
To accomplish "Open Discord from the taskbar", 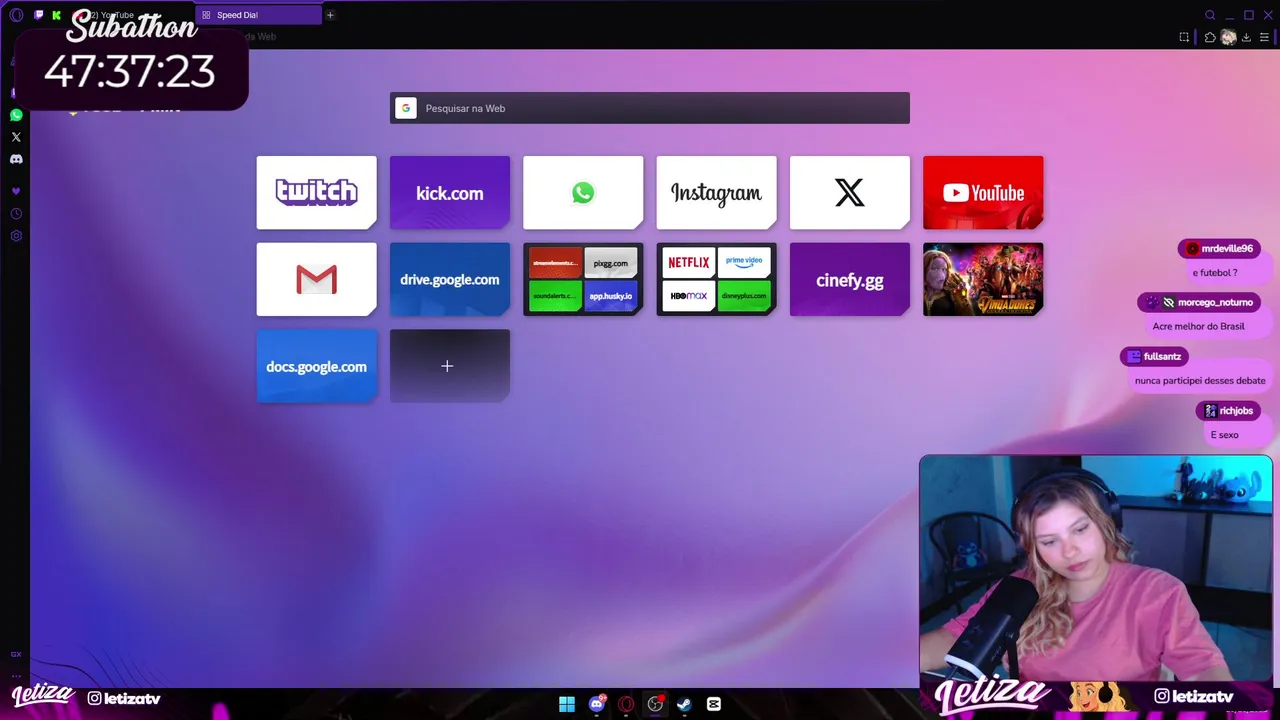I will point(597,704).
